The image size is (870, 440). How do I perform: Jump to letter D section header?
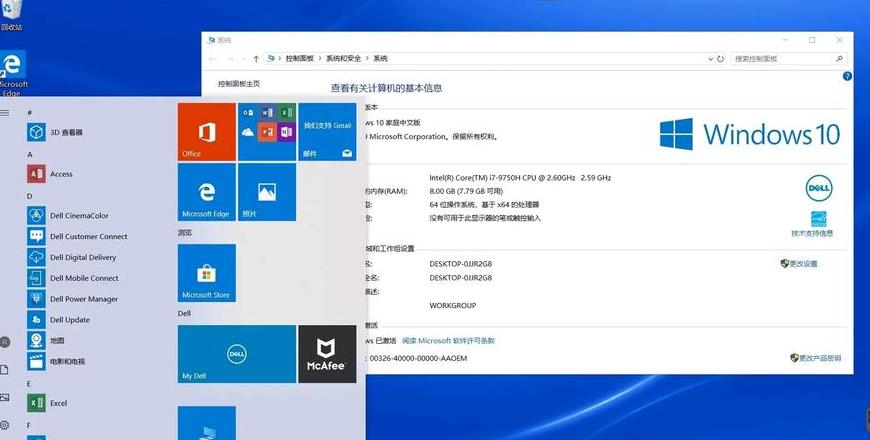(x=30, y=196)
